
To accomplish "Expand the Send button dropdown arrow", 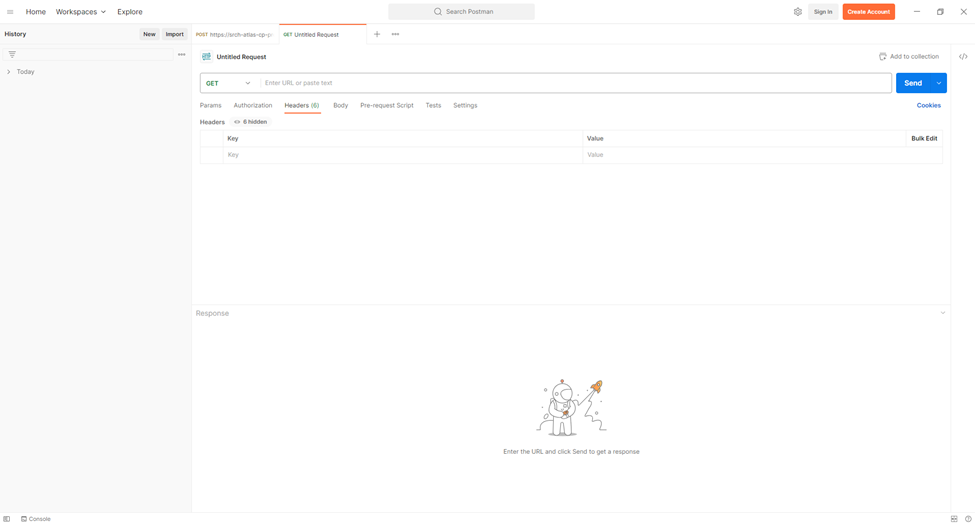I will pyautogui.click(x=939, y=83).
